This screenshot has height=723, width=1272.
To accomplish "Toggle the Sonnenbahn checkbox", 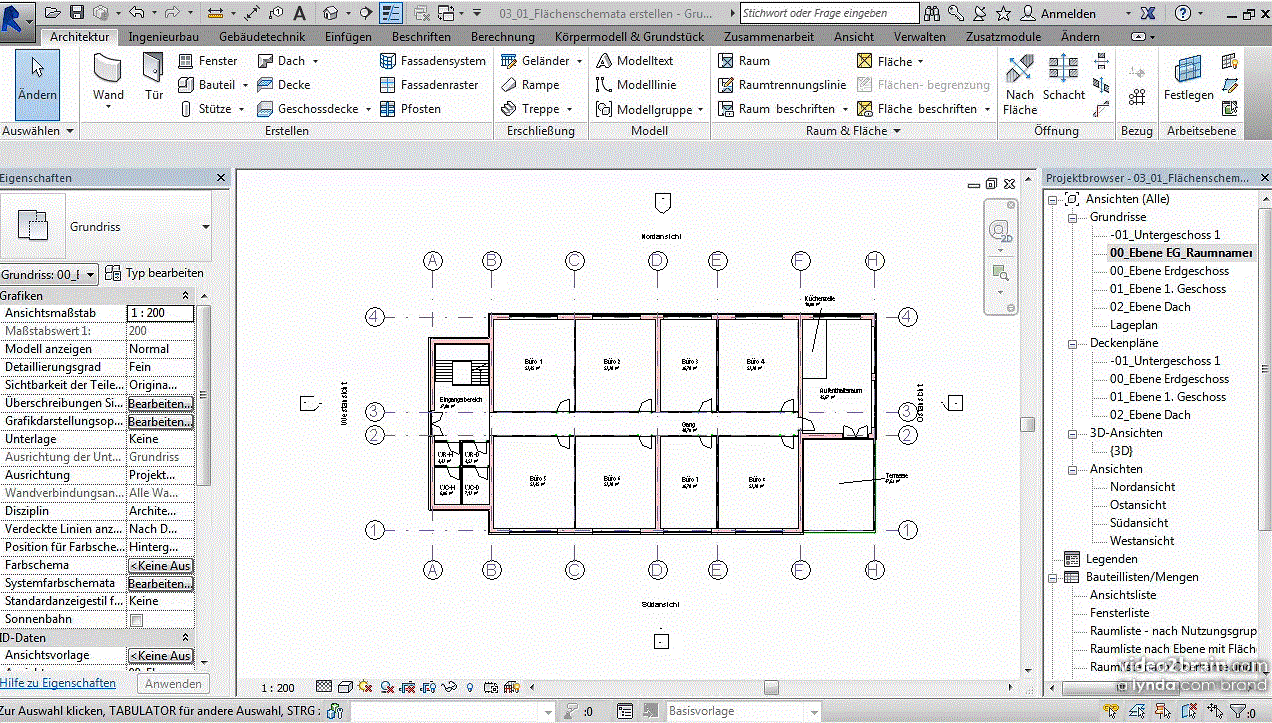I will [x=136, y=620].
